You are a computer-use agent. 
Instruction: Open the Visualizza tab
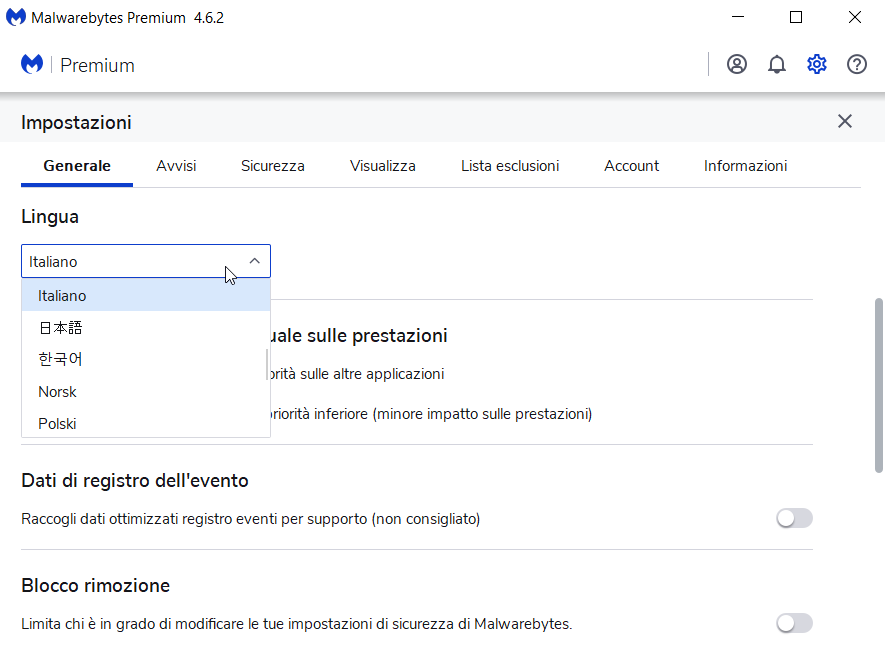coord(383,166)
